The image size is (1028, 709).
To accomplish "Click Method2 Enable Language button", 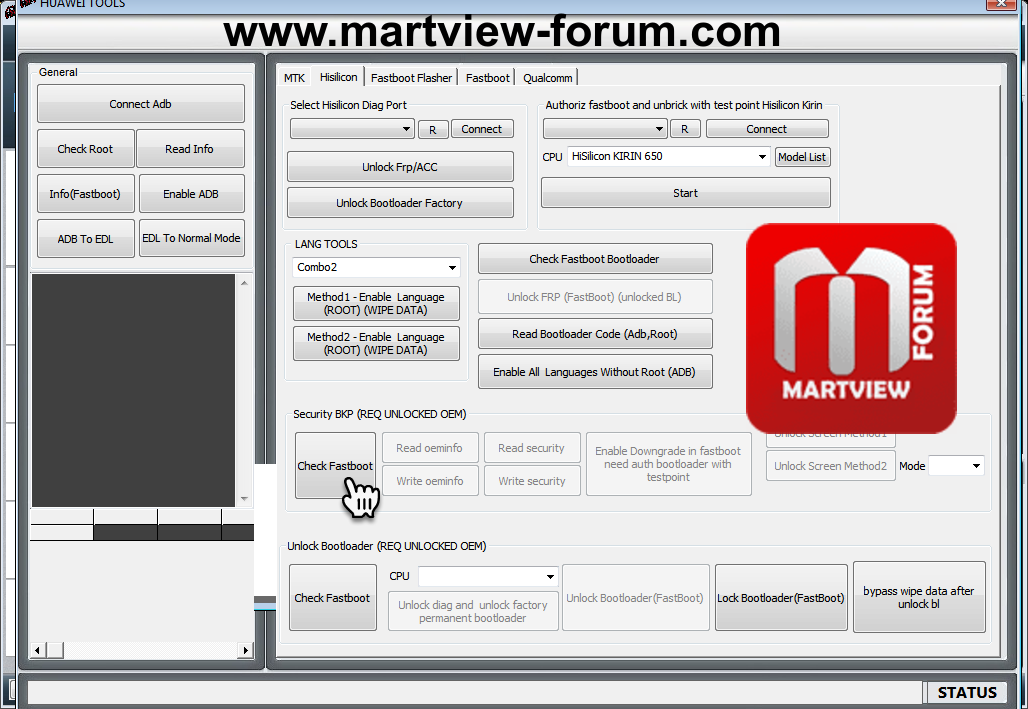I will 376,343.
